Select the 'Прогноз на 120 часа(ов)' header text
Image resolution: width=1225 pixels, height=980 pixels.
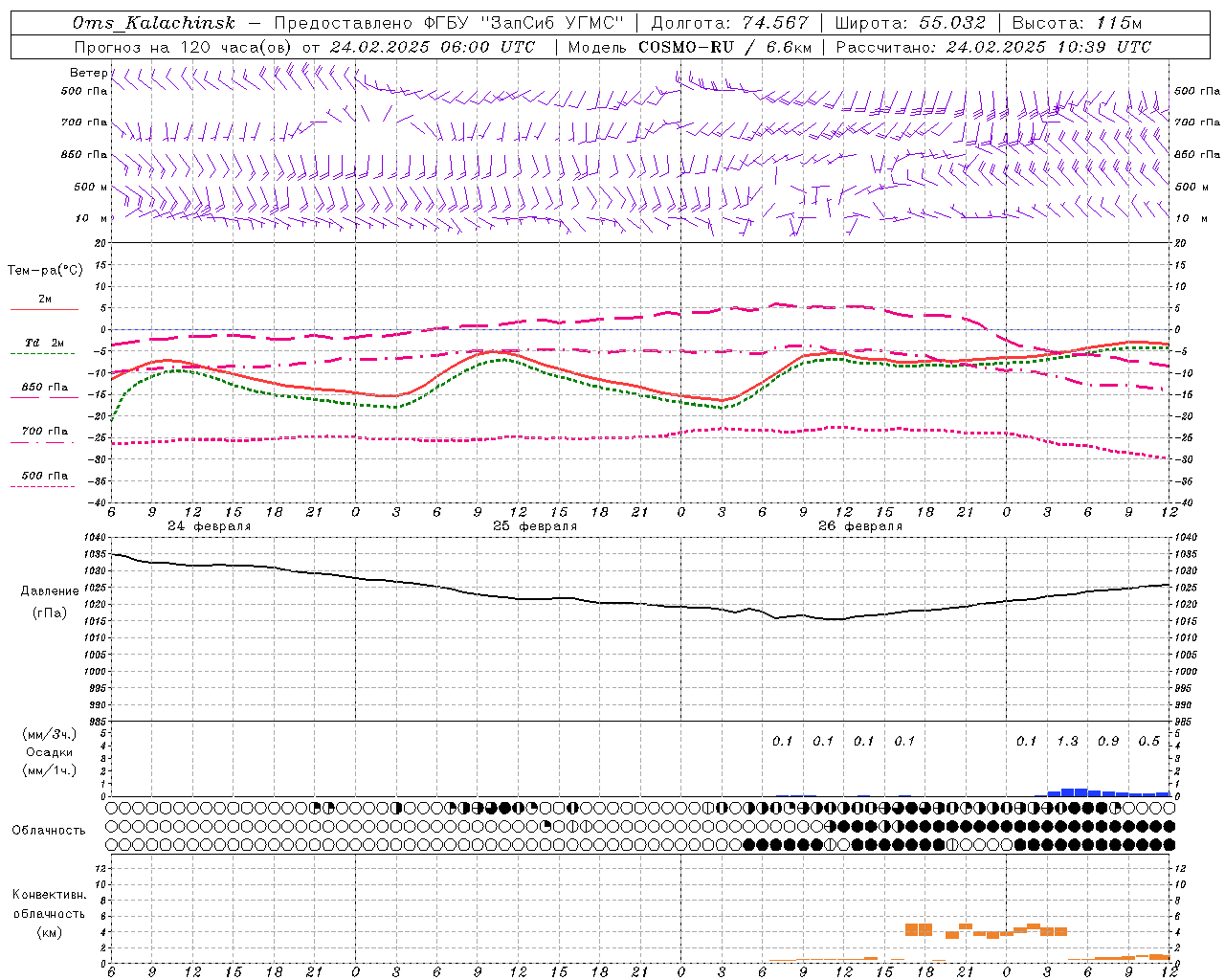click(184, 47)
